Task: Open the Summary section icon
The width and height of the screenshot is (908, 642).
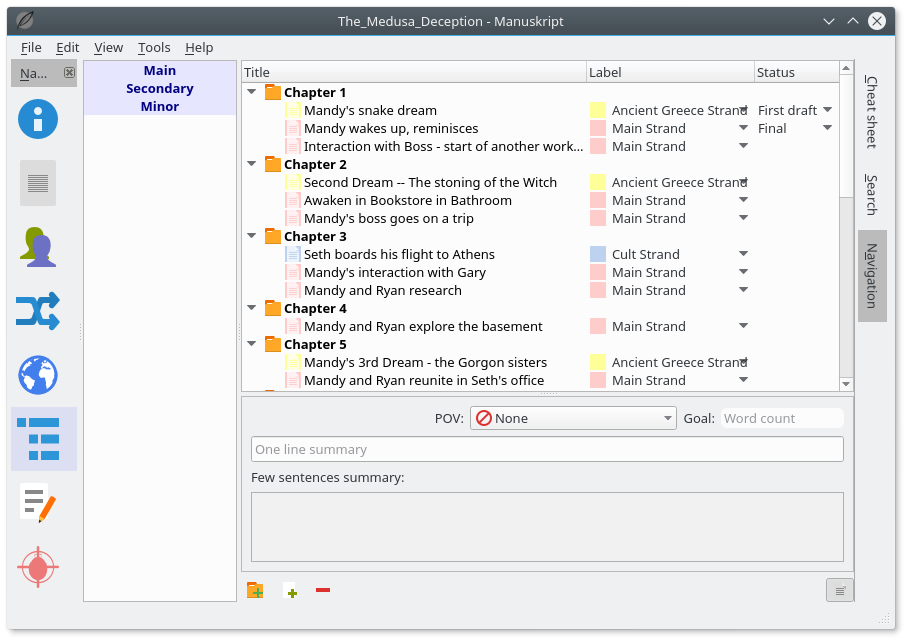Action: click(38, 183)
